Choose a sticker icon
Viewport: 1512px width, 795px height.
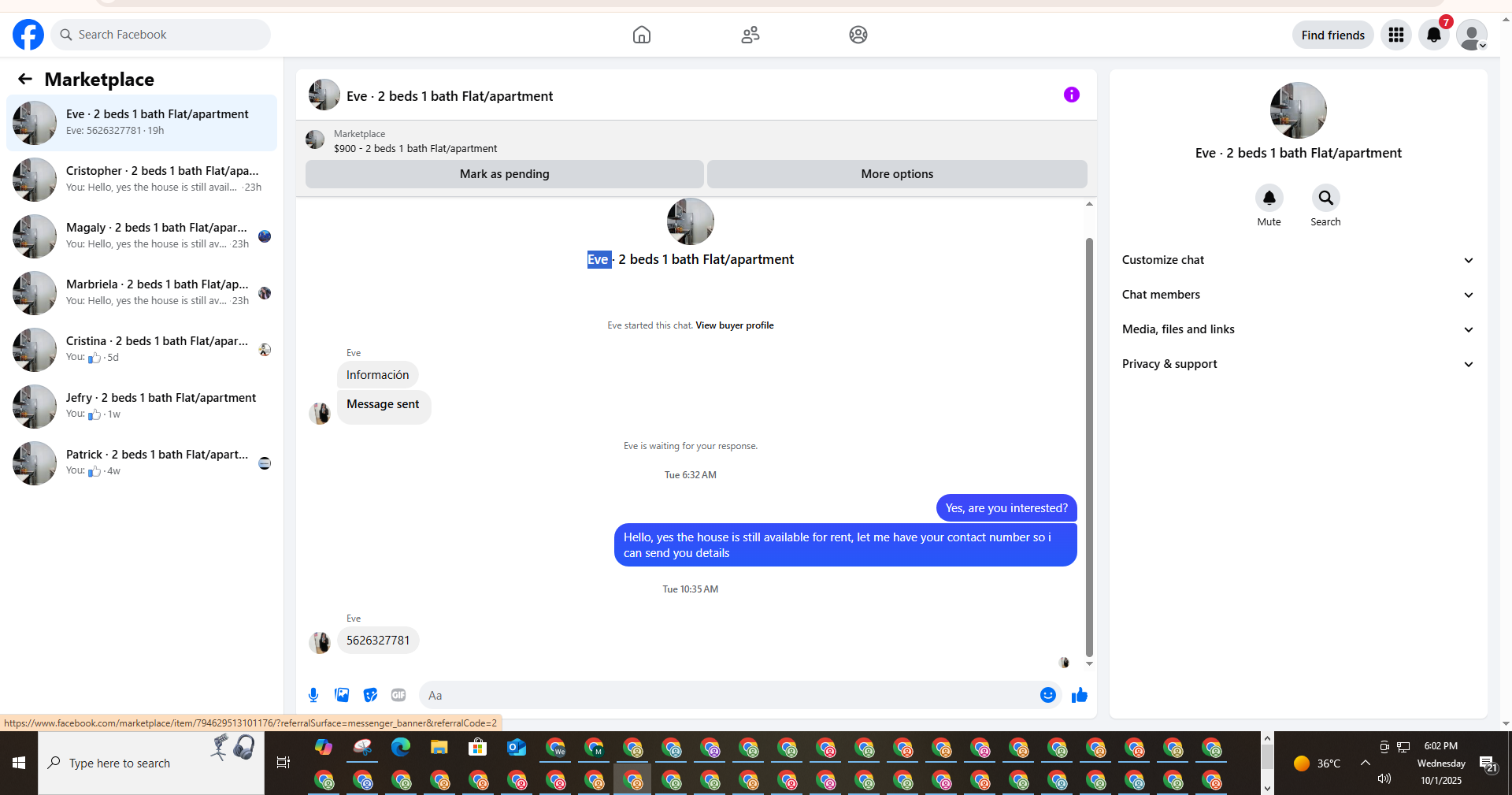[x=370, y=695]
